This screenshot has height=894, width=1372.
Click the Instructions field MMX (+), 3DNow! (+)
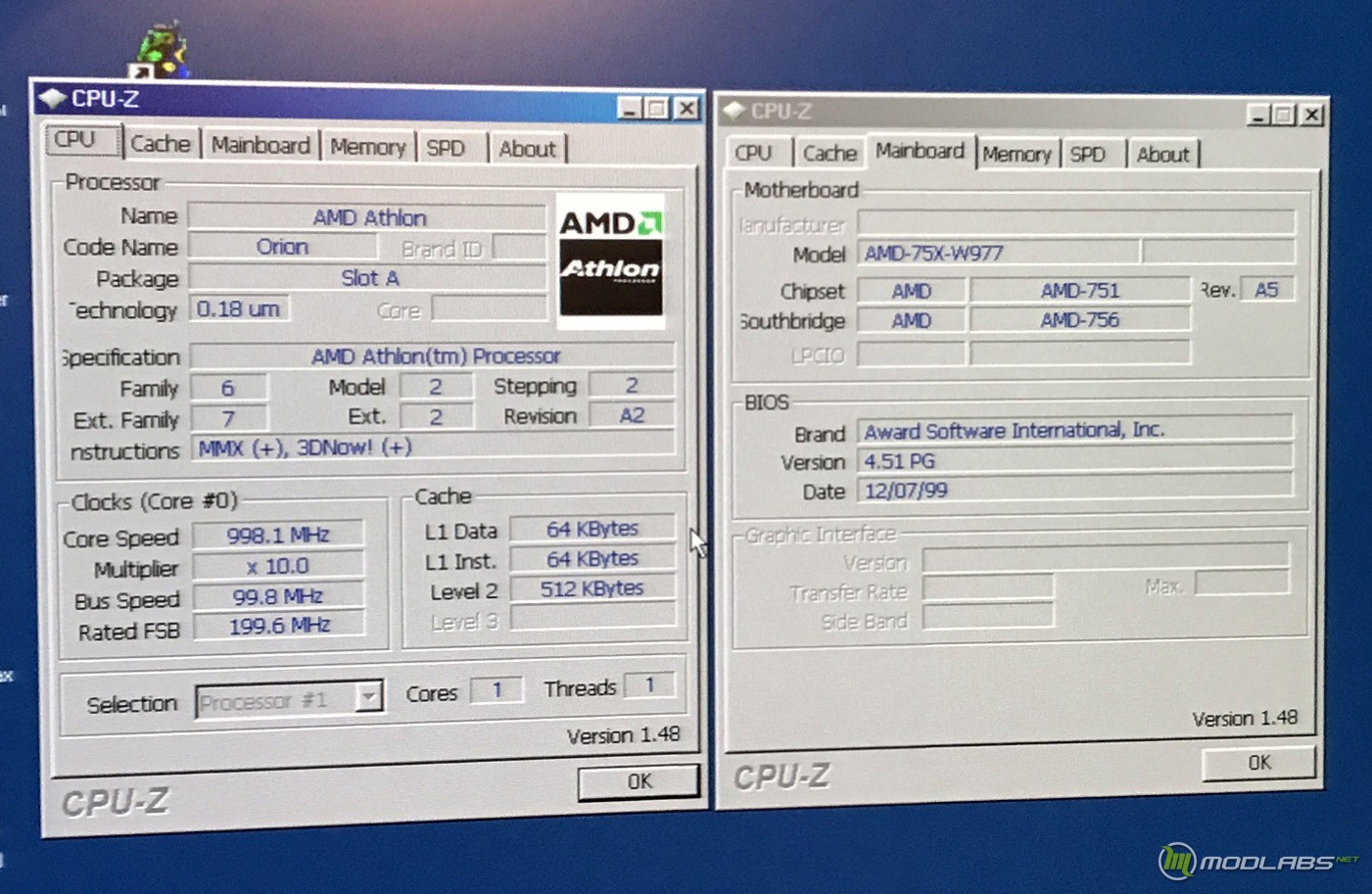click(x=433, y=447)
